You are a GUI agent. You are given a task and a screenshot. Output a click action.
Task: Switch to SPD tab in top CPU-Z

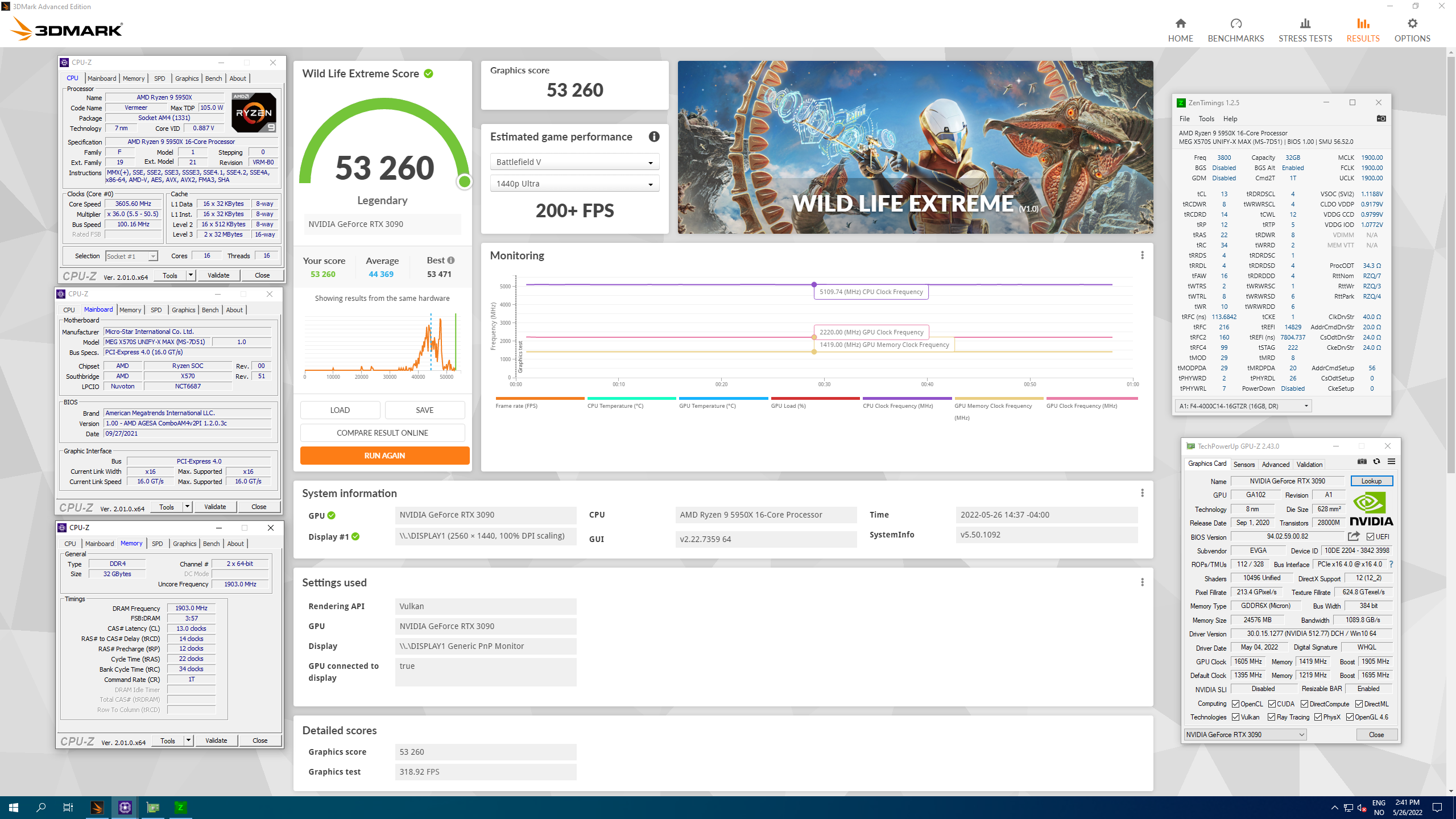[x=159, y=78]
